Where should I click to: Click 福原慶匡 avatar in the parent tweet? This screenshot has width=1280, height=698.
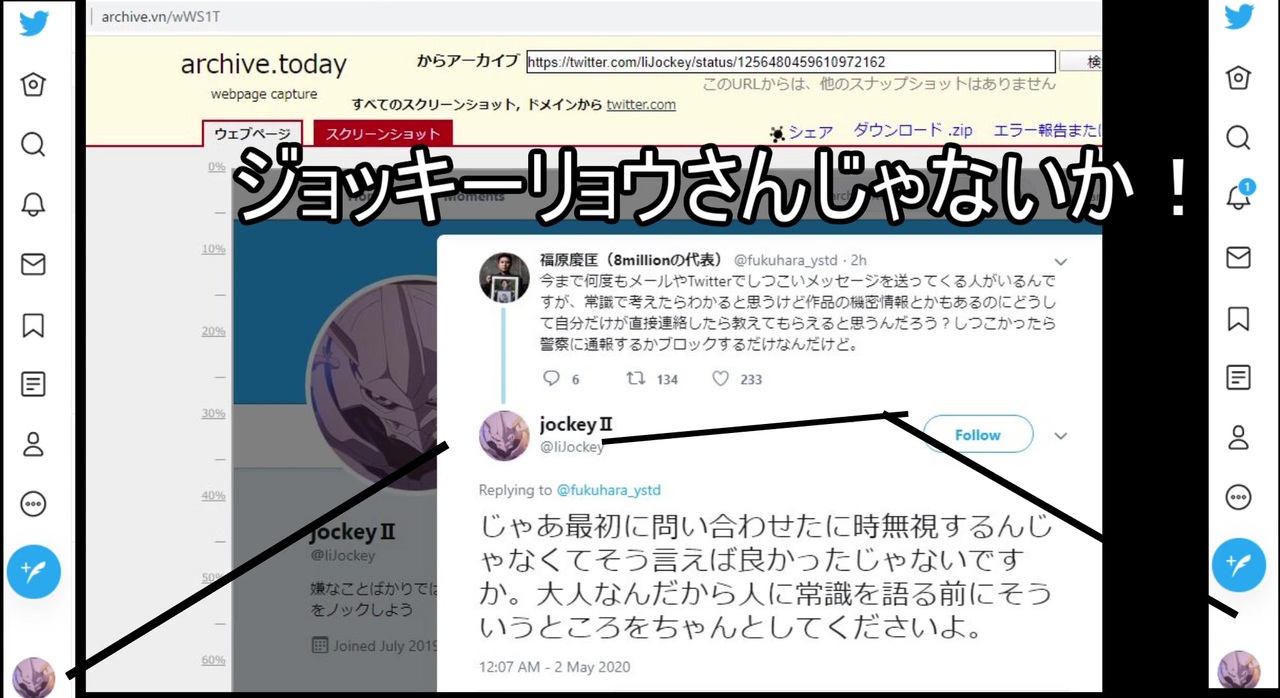pos(504,277)
